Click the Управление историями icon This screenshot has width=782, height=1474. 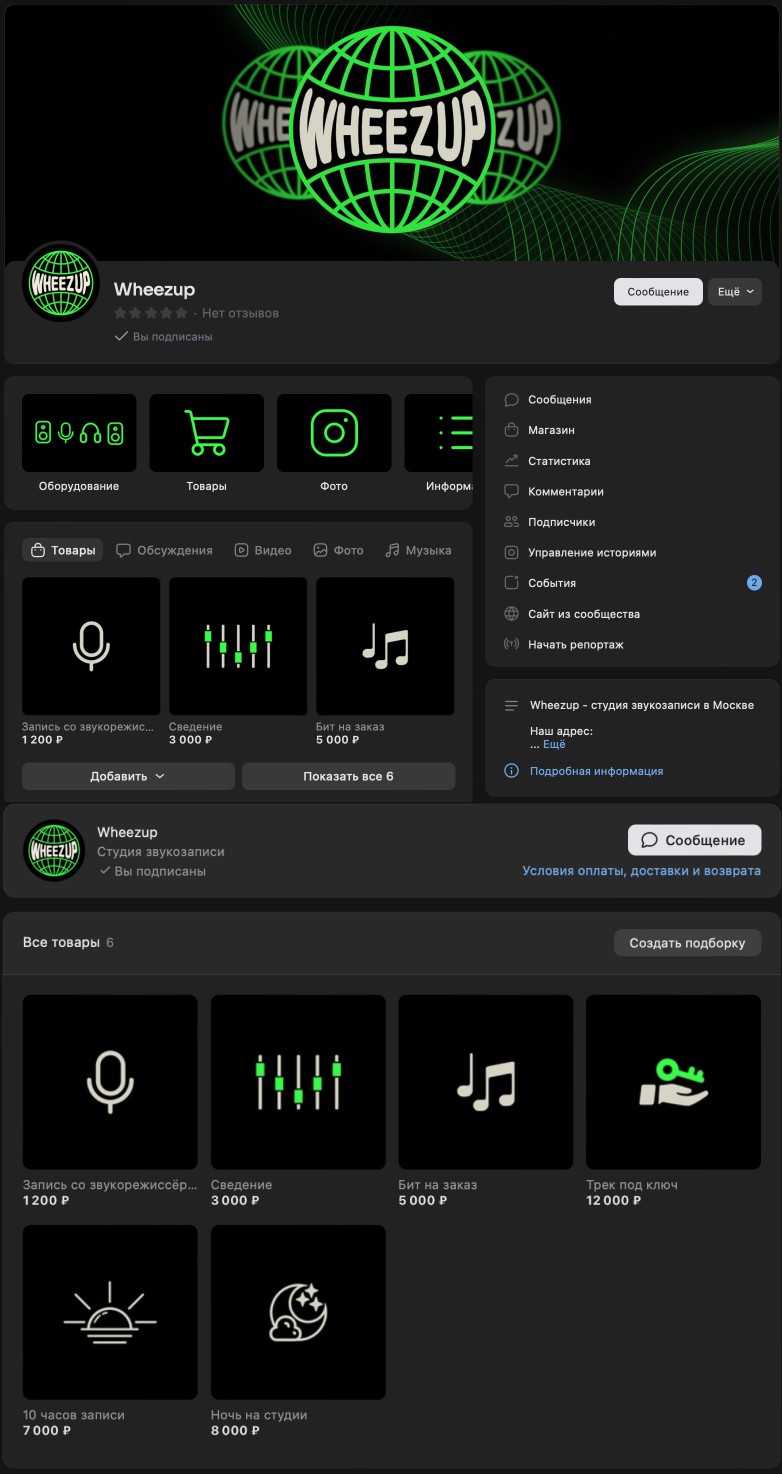(x=511, y=553)
